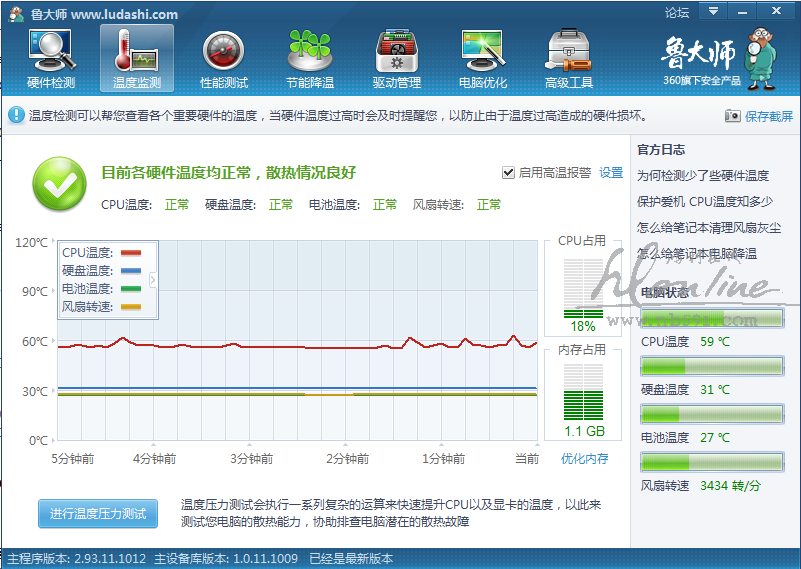The width and height of the screenshot is (801, 569).
Task: Click the camera 保存截屏 icon
Action: point(733,116)
